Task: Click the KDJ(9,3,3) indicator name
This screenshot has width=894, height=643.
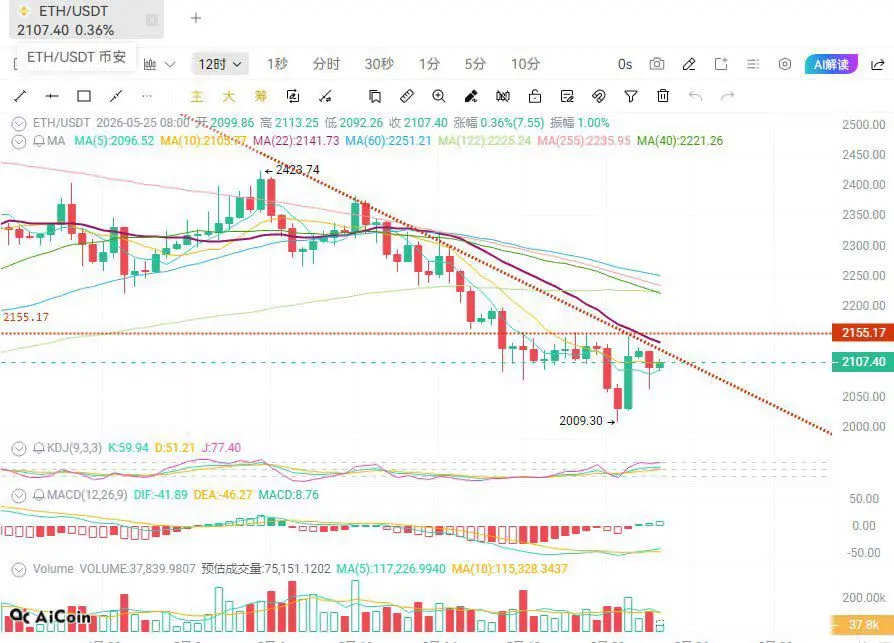Action: [x=74, y=447]
